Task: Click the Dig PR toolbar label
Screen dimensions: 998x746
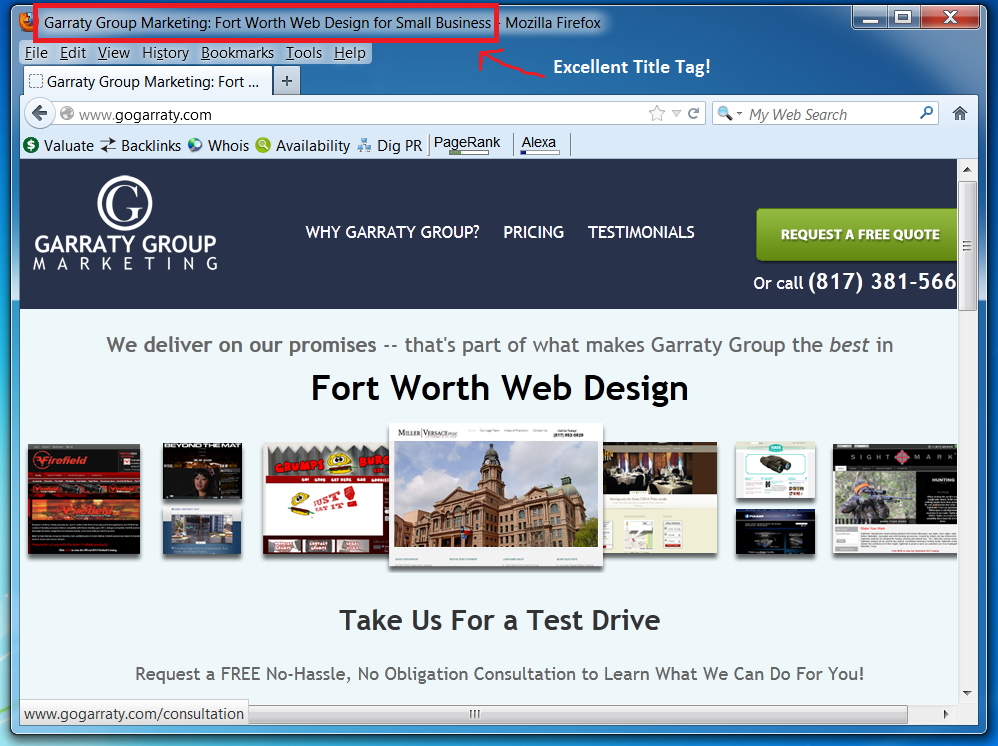Action: coord(399,146)
